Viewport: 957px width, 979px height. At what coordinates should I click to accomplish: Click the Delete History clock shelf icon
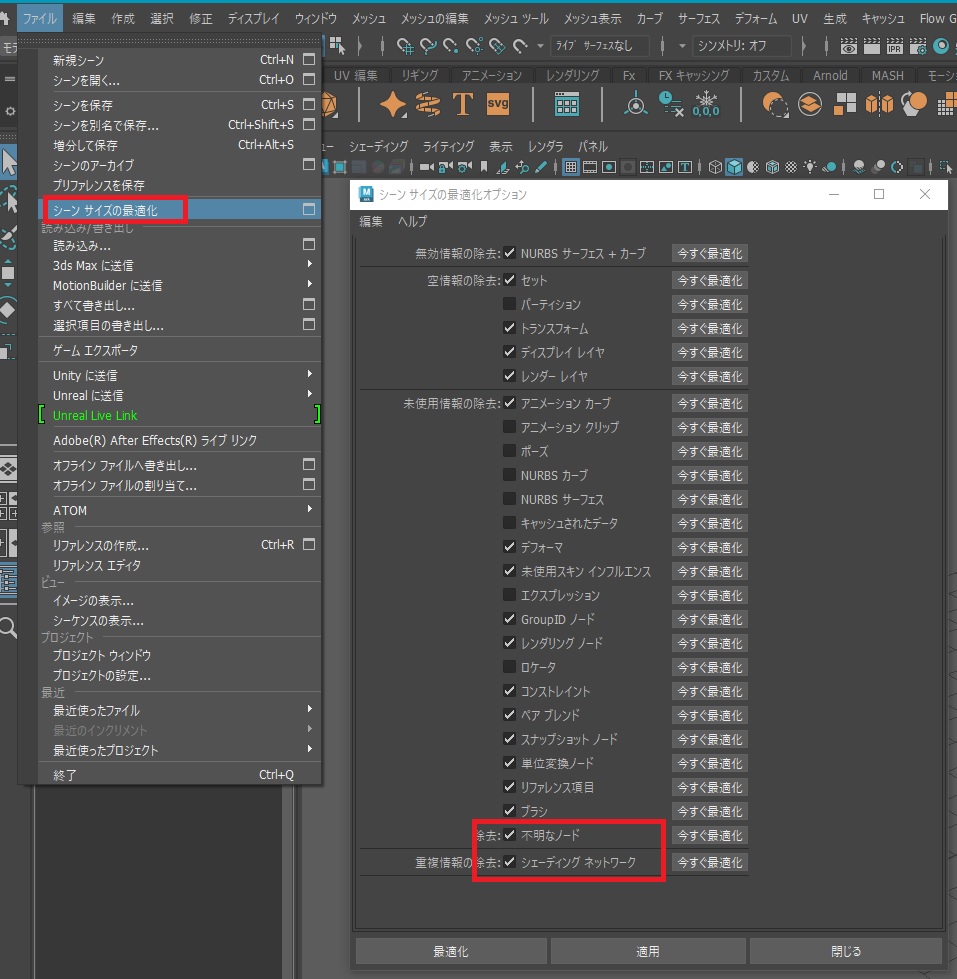click(x=670, y=104)
